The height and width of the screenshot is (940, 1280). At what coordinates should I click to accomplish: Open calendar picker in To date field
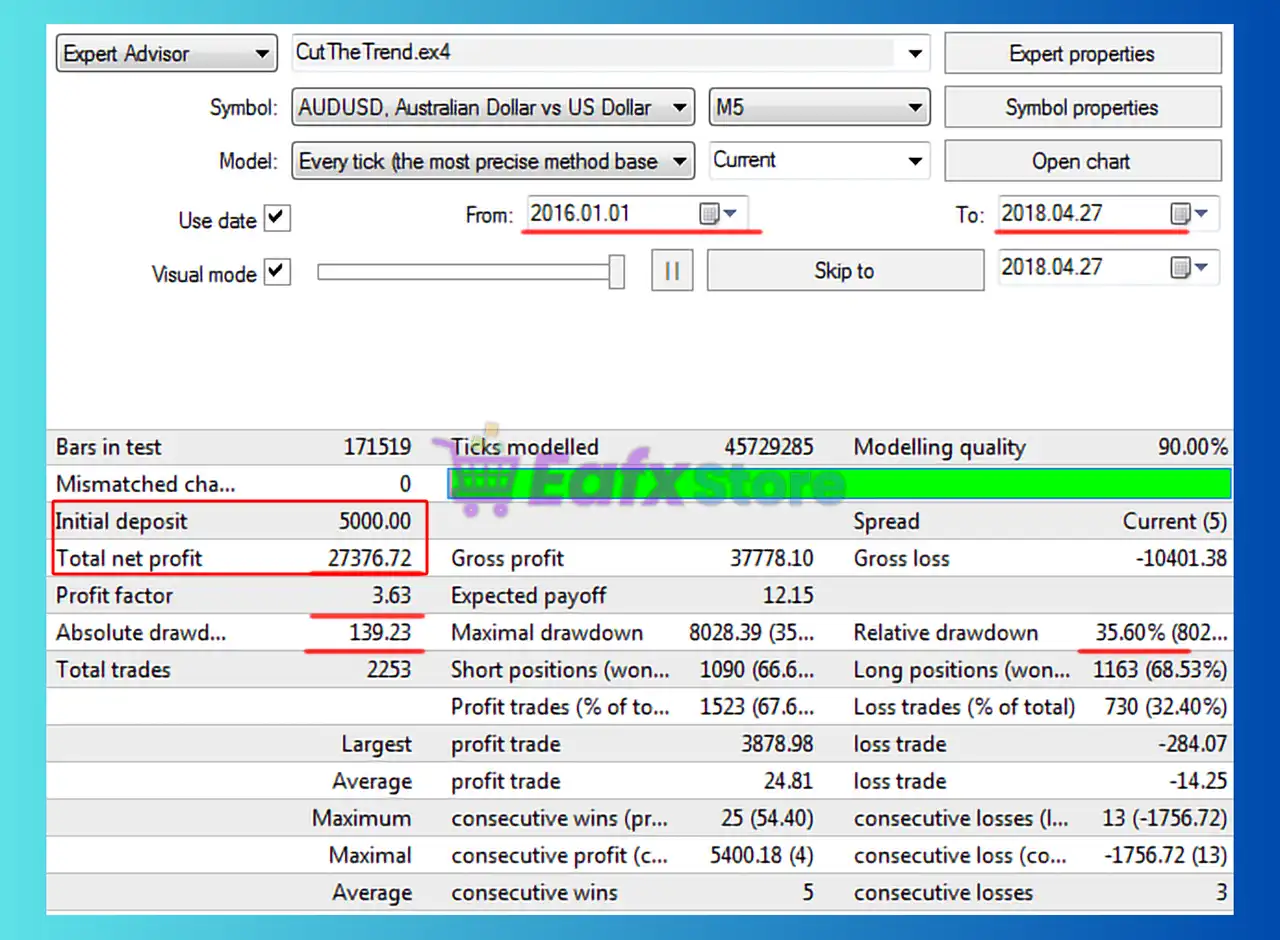[x=1189, y=214]
